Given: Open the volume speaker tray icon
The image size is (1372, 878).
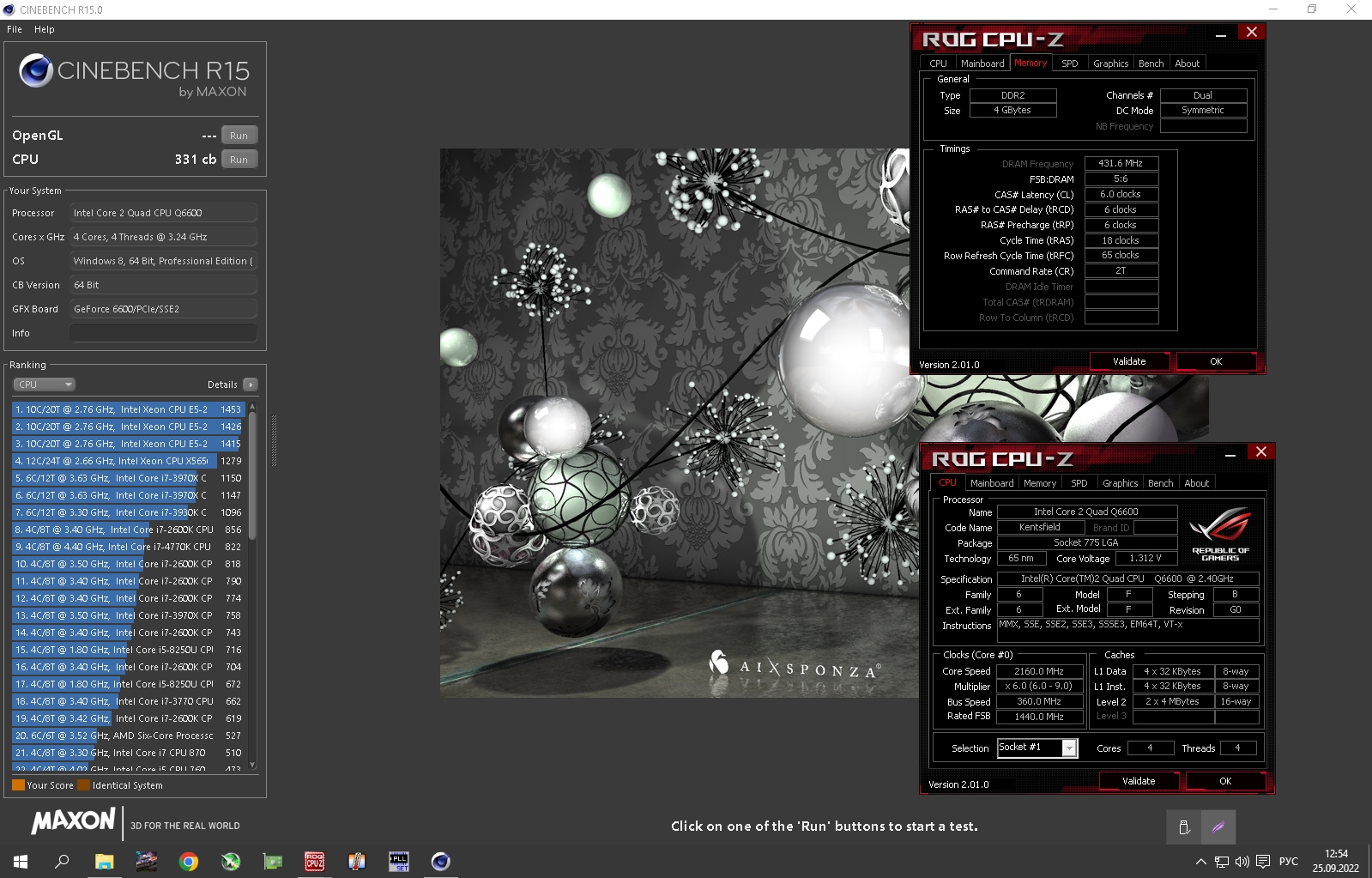Looking at the screenshot, I should 1242,862.
